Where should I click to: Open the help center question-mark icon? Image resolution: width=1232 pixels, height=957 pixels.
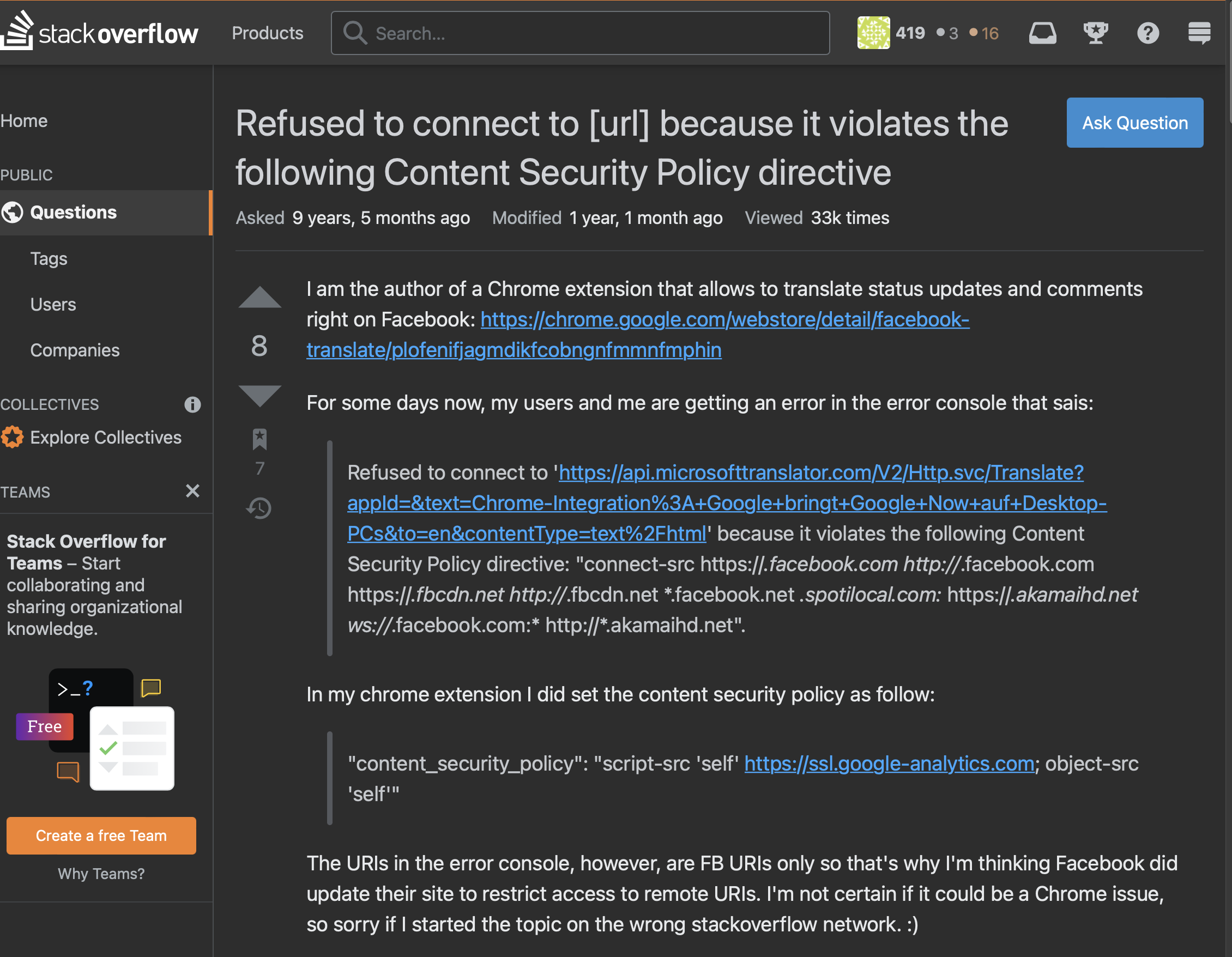click(x=1148, y=33)
